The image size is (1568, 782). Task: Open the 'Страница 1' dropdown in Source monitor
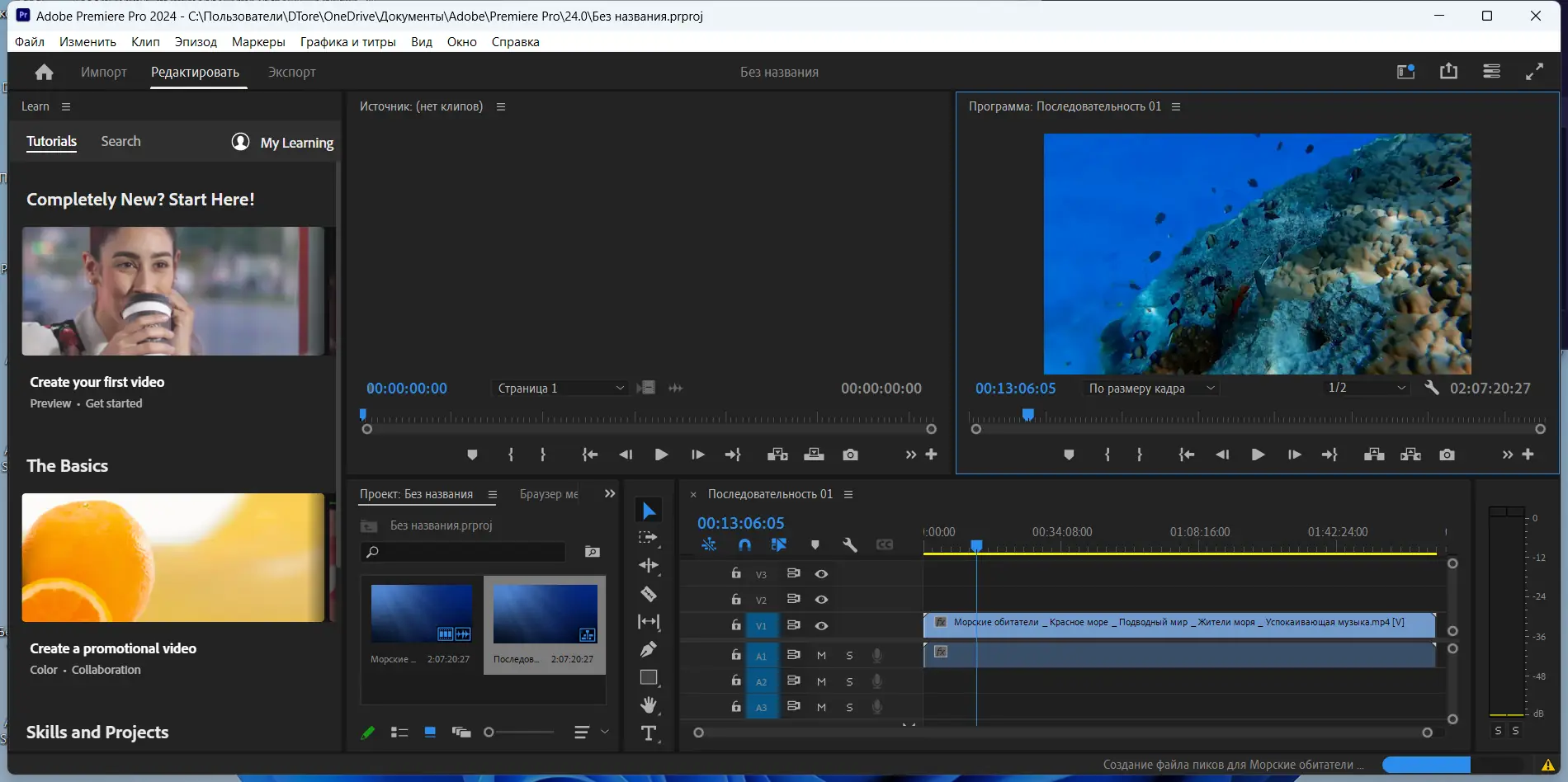560,389
